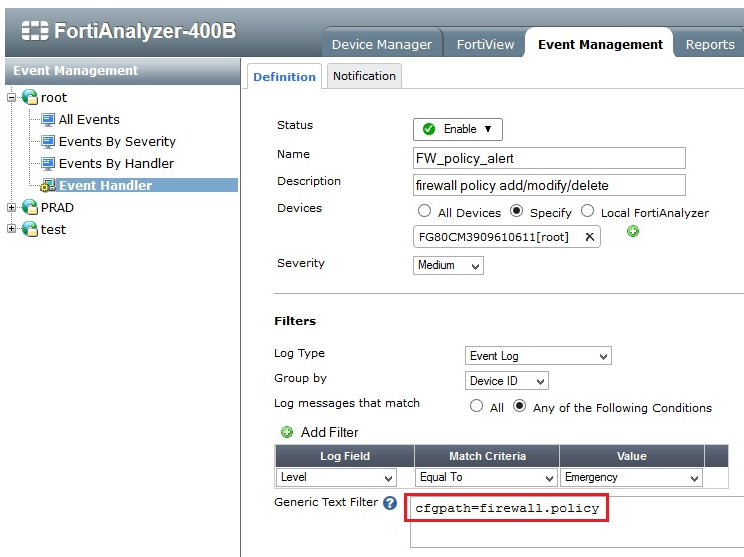The width and height of the screenshot is (744, 557).
Task: Click the Fortinet logo icon
Action: click(x=35, y=31)
